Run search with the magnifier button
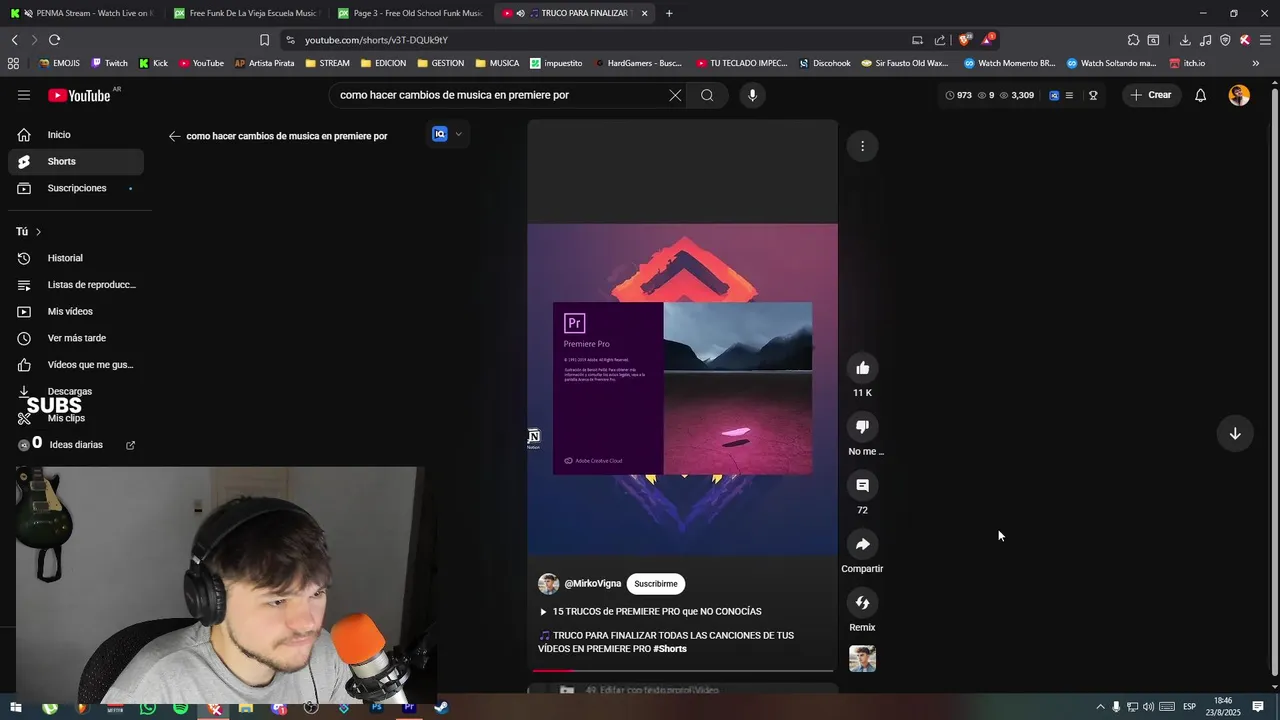 707,95
